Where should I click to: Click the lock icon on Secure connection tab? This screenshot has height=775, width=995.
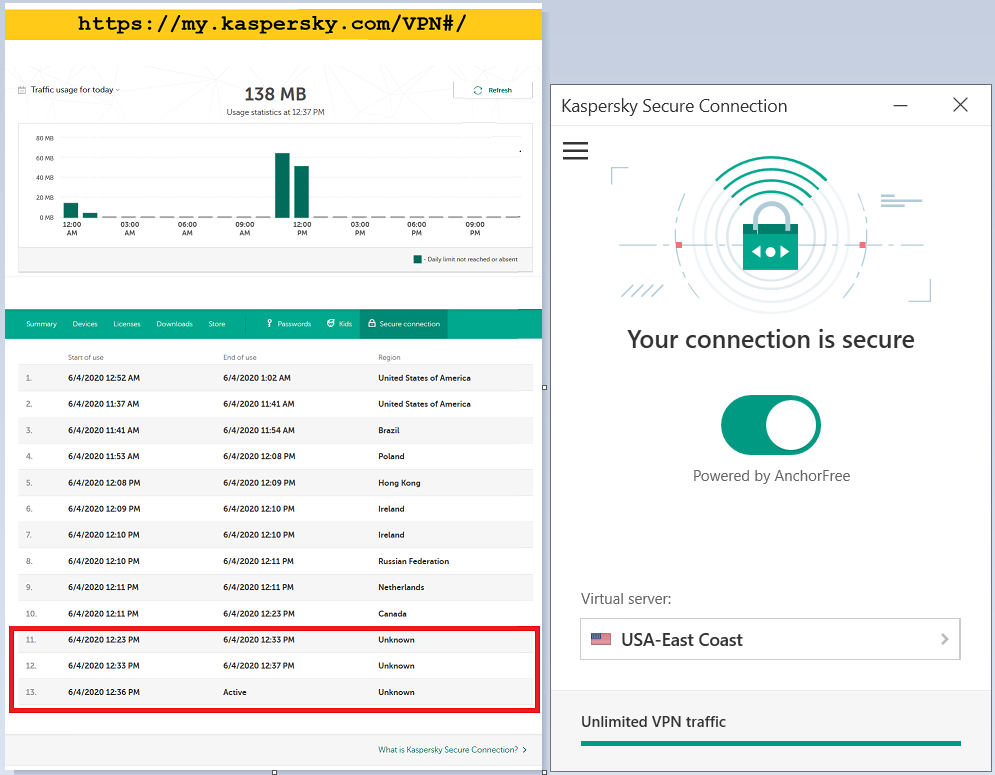[372, 324]
